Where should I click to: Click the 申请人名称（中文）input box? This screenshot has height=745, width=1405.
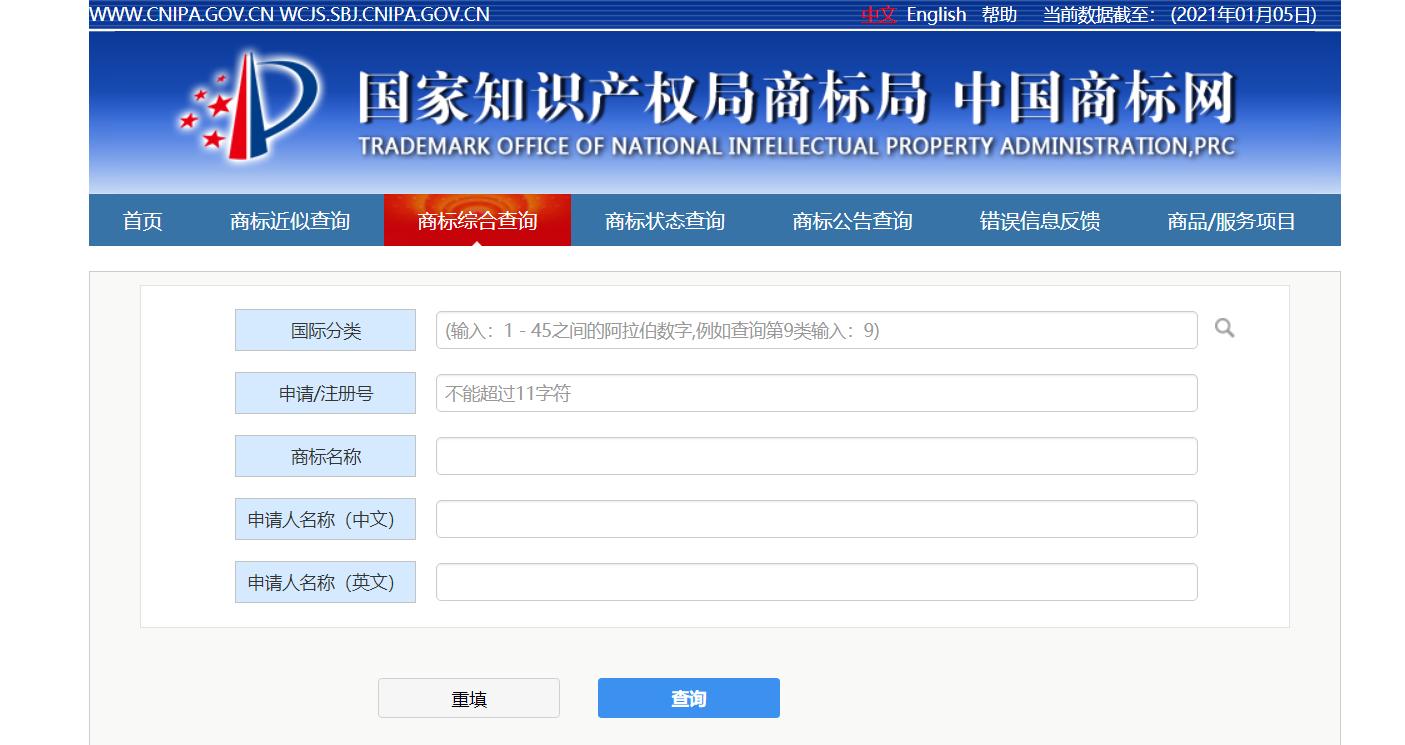(816, 518)
